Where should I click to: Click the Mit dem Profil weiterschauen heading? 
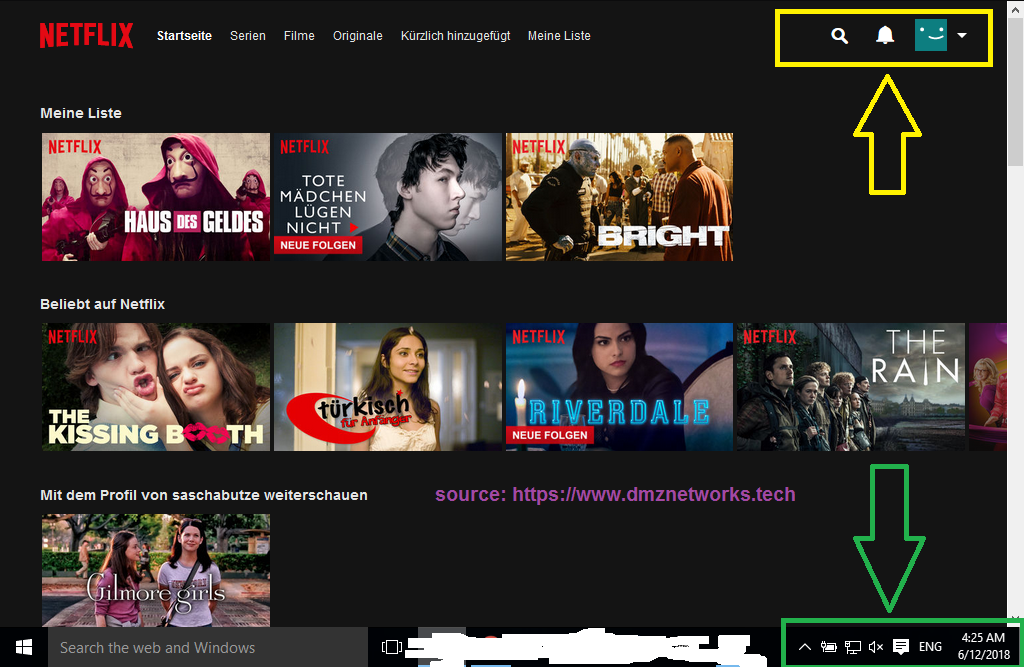coord(204,495)
